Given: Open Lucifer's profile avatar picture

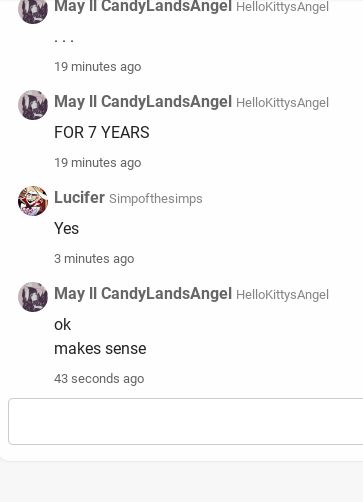Looking at the screenshot, I should [x=33, y=201].
